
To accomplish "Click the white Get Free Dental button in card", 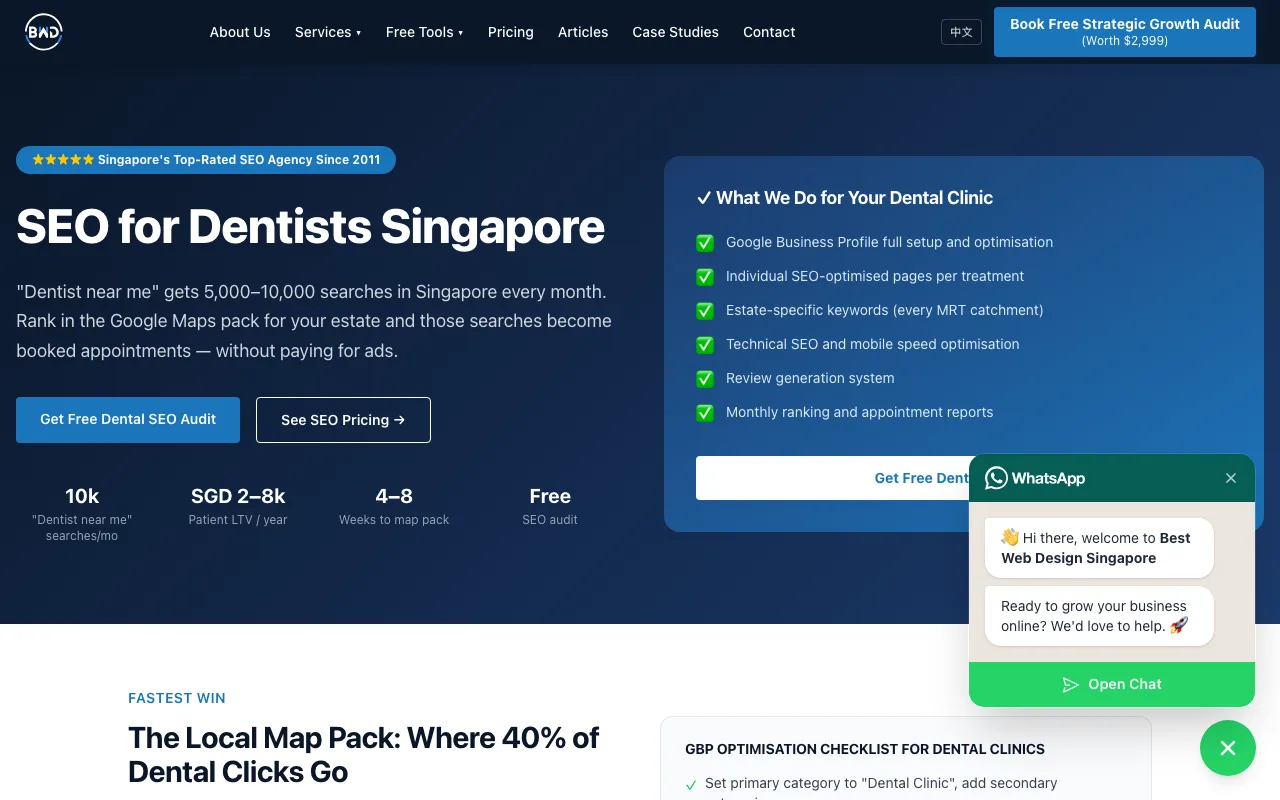I will 832,478.
